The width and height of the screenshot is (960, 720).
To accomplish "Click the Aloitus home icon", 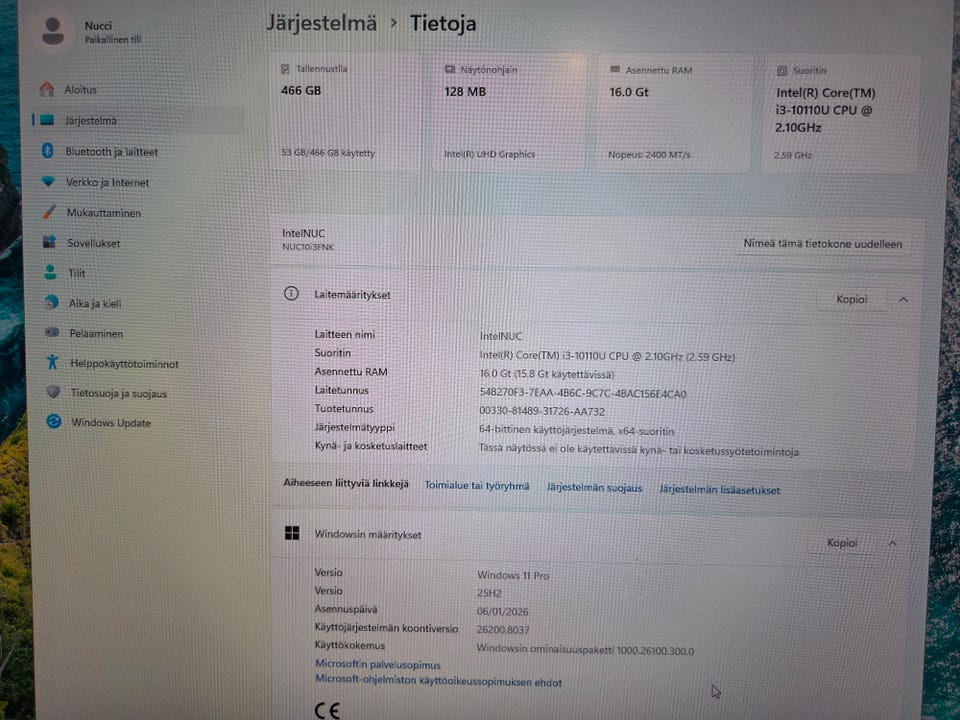I will 47,89.
